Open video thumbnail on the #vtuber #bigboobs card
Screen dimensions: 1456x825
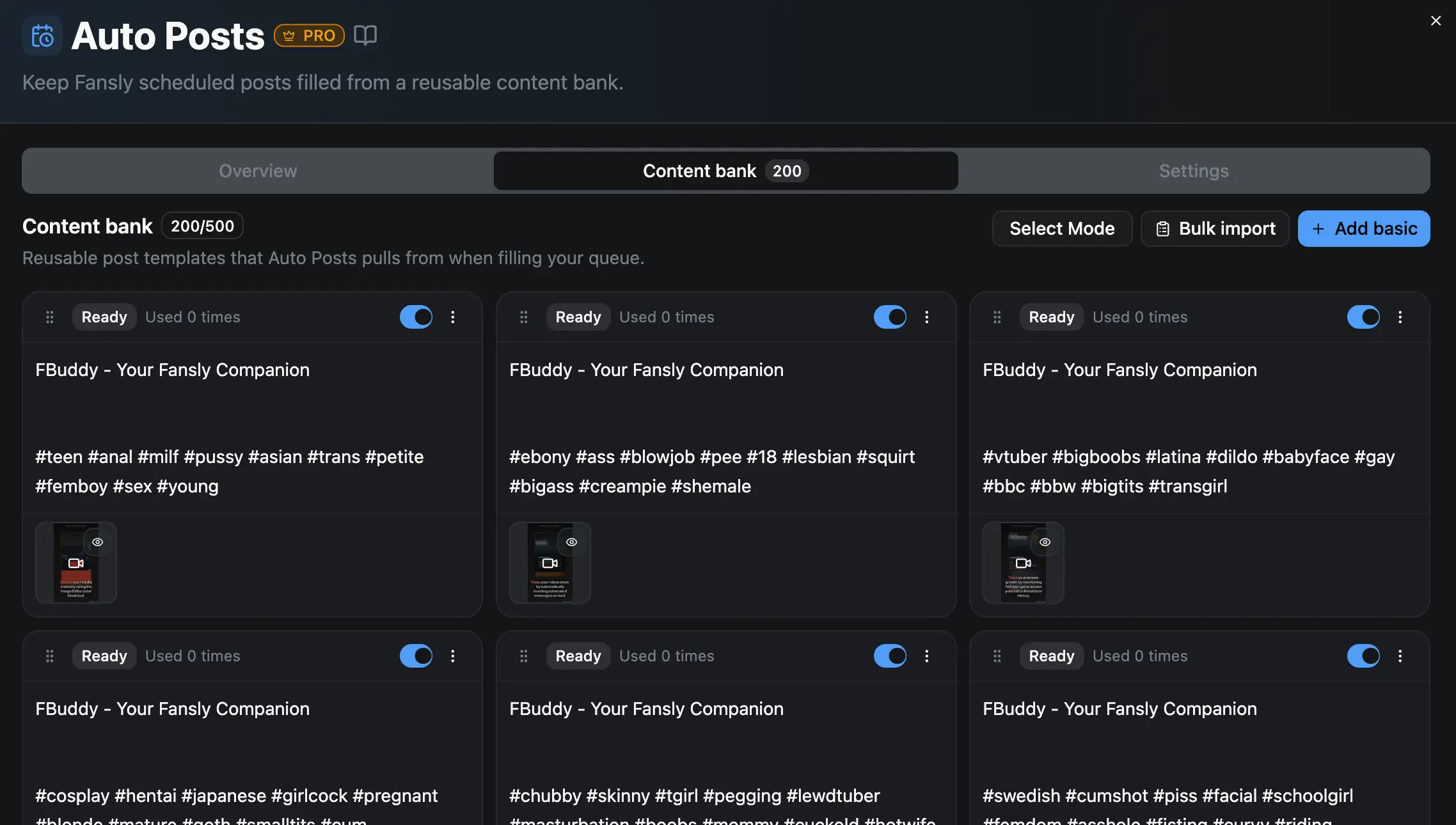(x=1024, y=563)
